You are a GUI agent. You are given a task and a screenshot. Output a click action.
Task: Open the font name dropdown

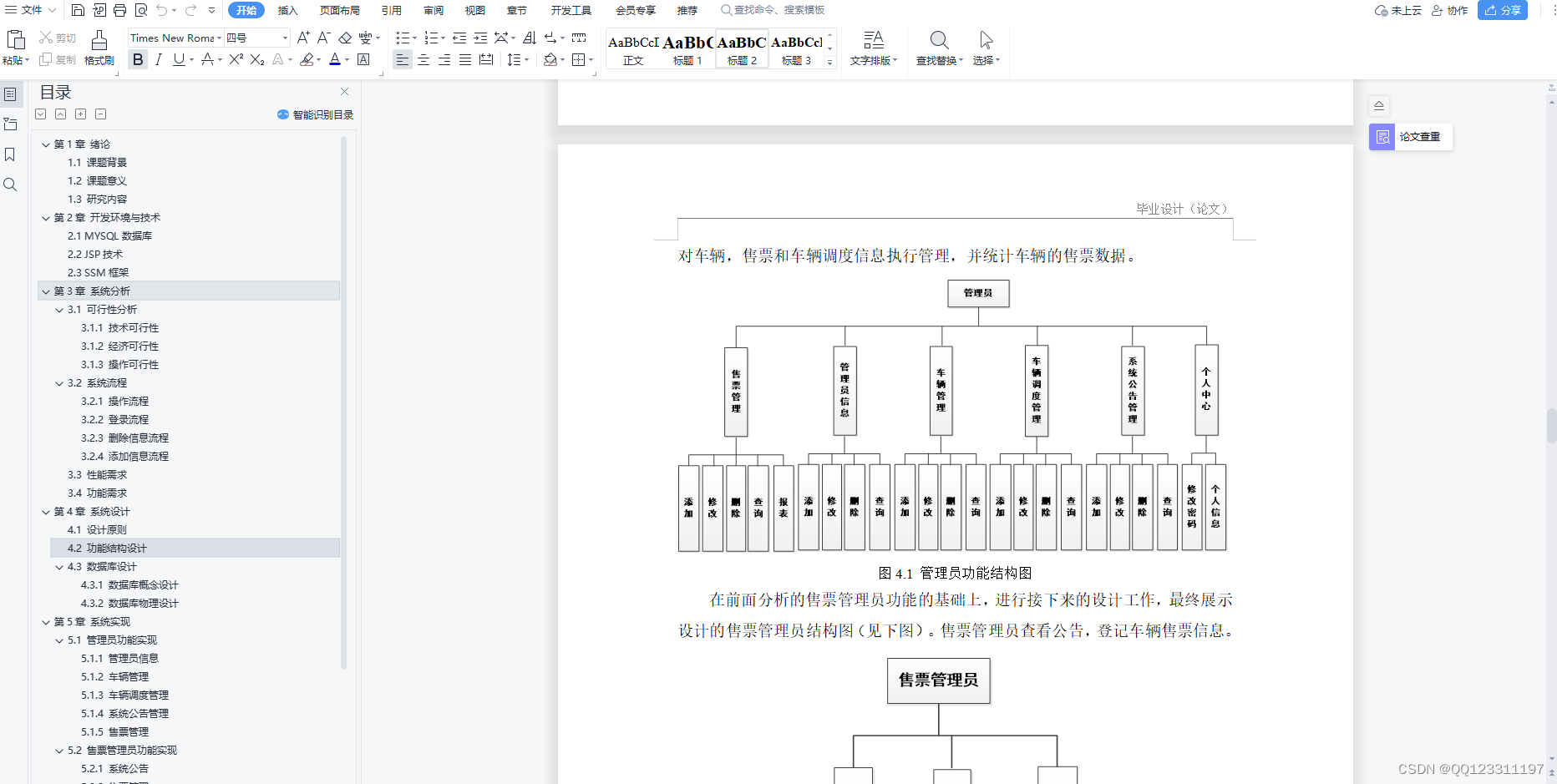220,38
